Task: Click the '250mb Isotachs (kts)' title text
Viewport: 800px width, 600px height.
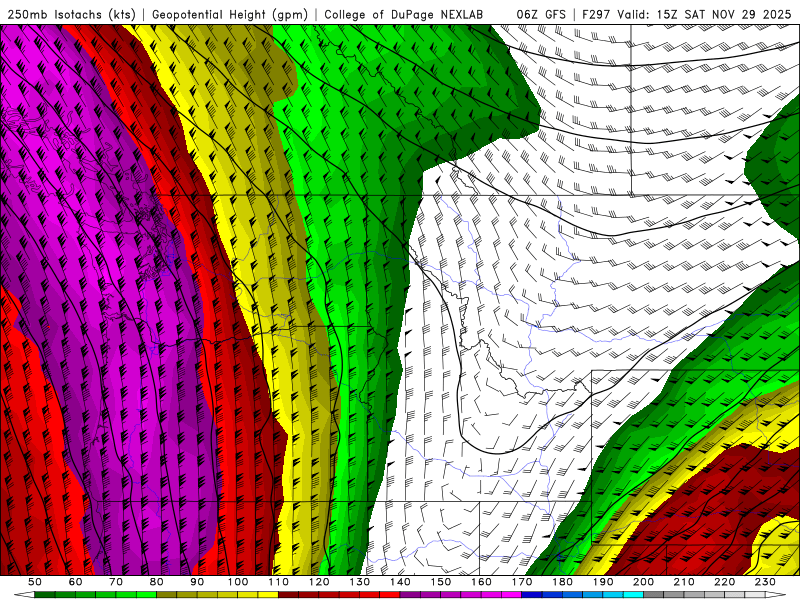Action: (72, 14)
